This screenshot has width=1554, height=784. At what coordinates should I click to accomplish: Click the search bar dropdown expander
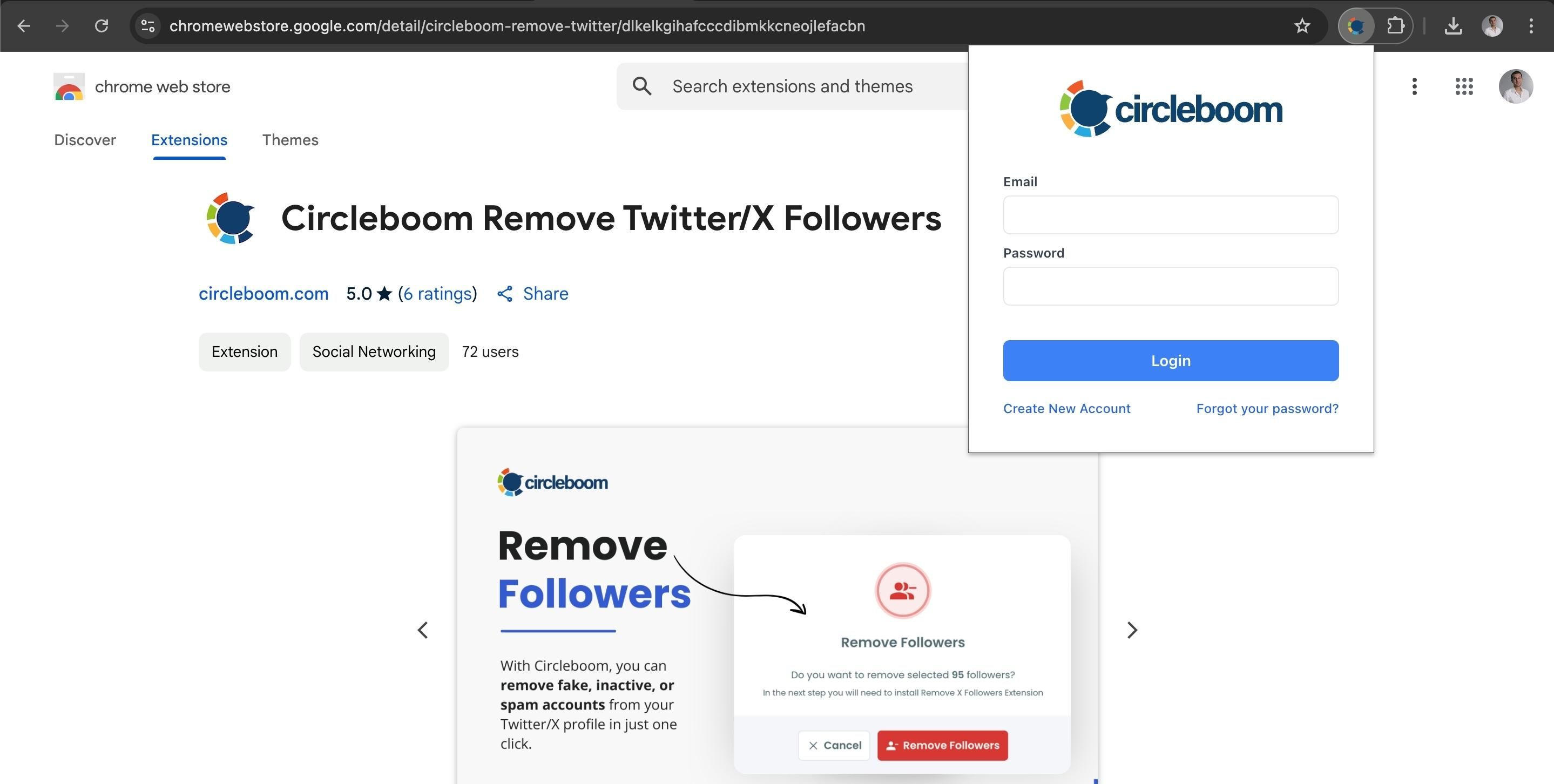coord(148,26)
